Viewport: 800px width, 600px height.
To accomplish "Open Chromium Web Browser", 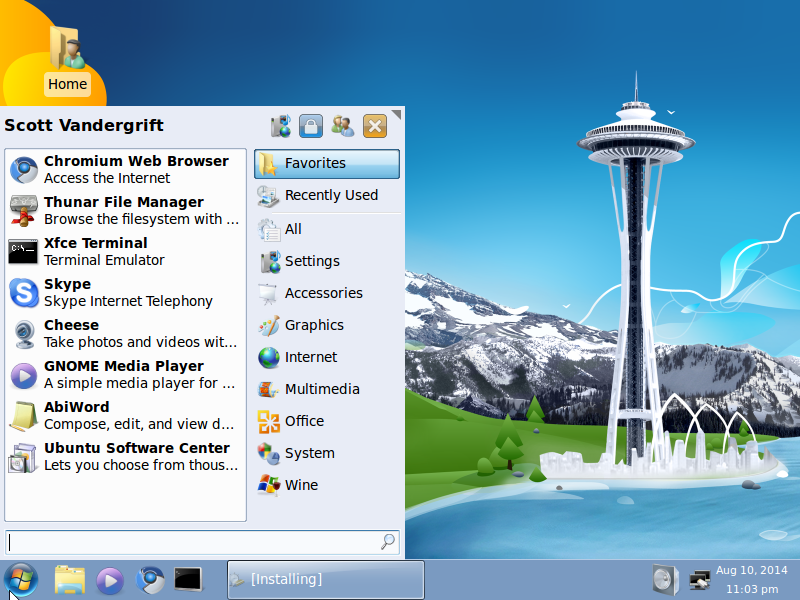I will (120, 168).
